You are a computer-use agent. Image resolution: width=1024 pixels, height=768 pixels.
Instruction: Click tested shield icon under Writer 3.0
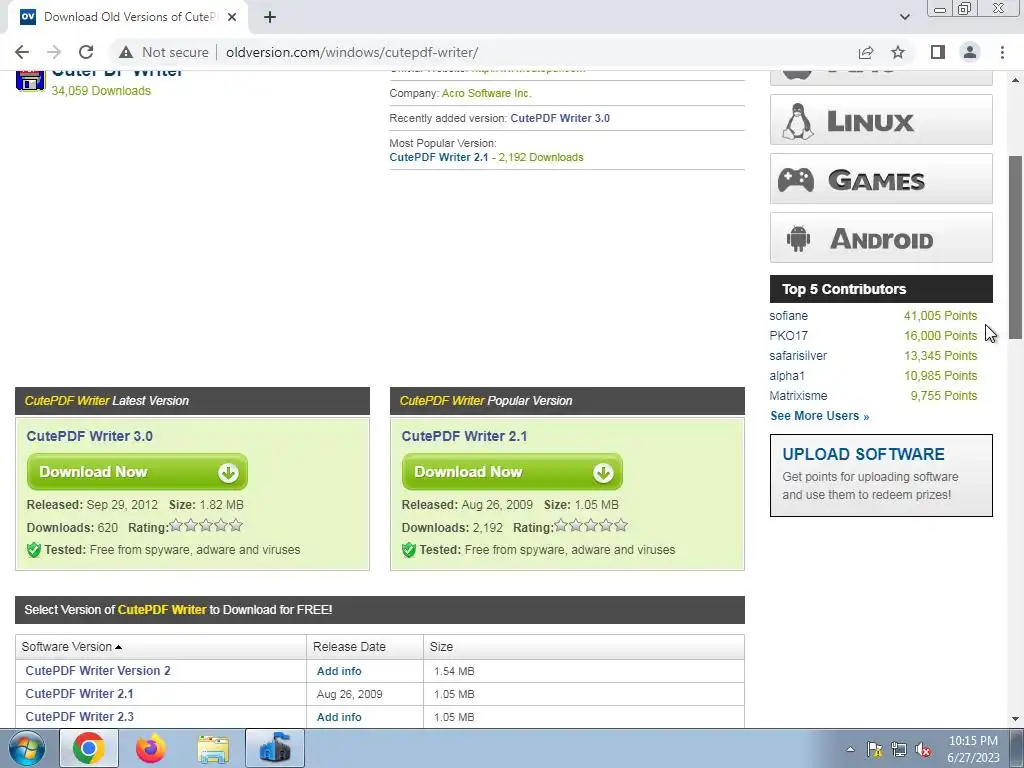(34, 550)
